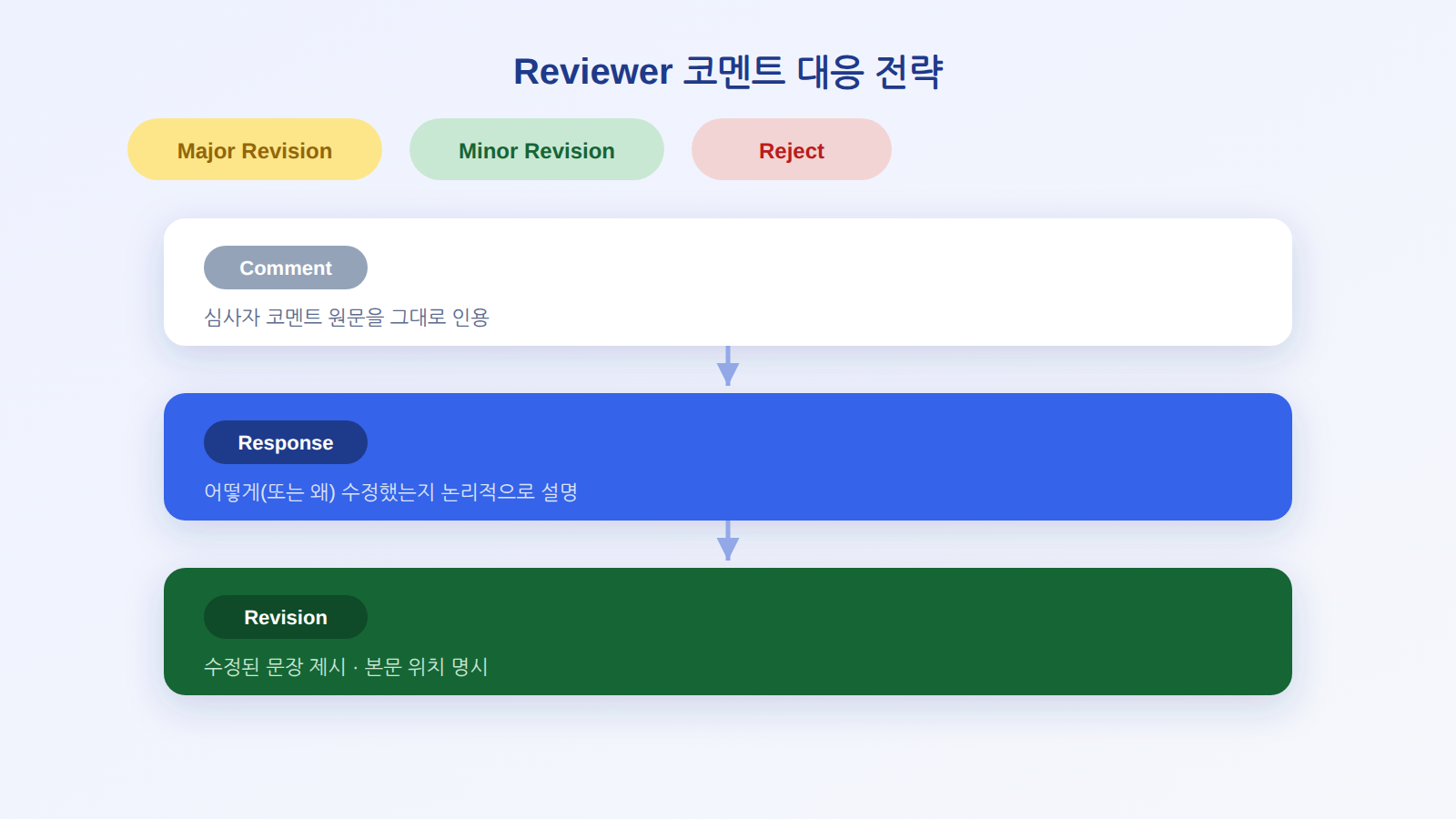Click the phrase 어떻게(또는 왜) 수정했는지 in the blue card

pyautogui.click(x=319, y=491)
